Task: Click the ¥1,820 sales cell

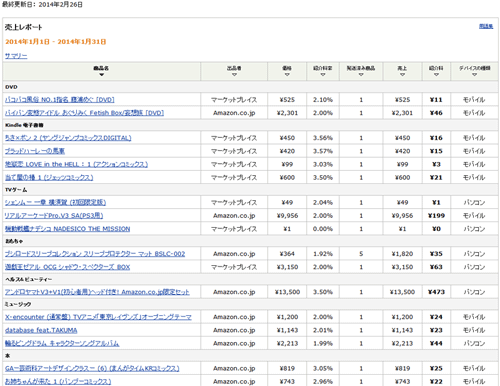Action: pos(402,254)
